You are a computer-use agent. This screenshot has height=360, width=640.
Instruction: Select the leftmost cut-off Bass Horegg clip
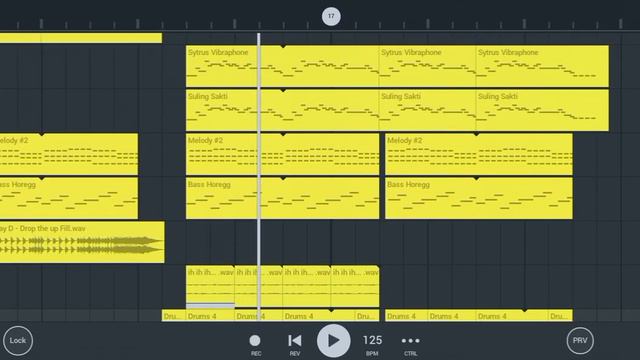(69, 198)
